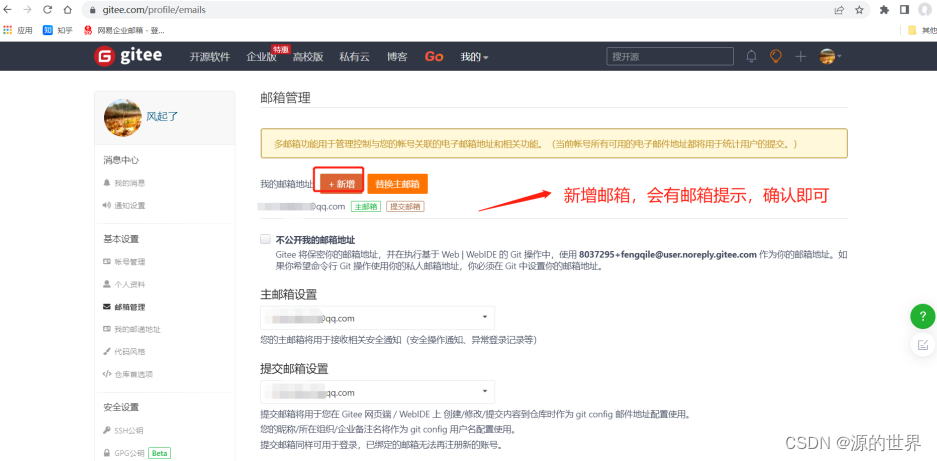Image resolution: width=937 pixels, height=461 pixels.
Task: Open the plus create-new icon in the header
Action: click(x=801, y=57)
